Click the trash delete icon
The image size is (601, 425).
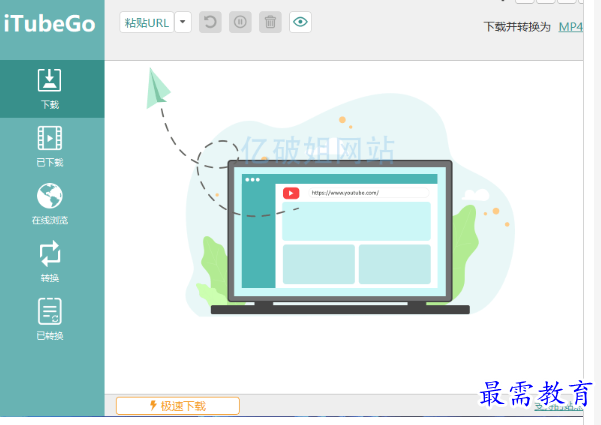(x=270, y=22)
